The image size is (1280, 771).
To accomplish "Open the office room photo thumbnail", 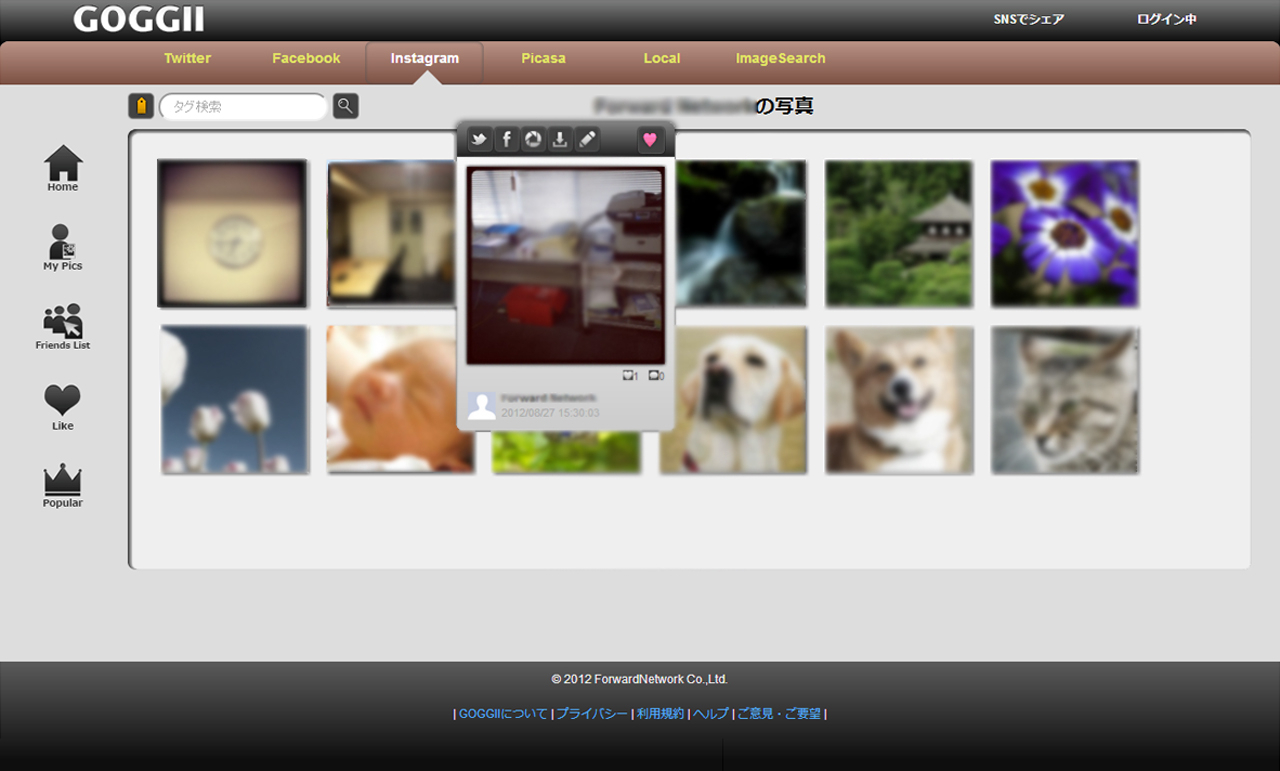I will pyautogui.click(x=391, y=233).
